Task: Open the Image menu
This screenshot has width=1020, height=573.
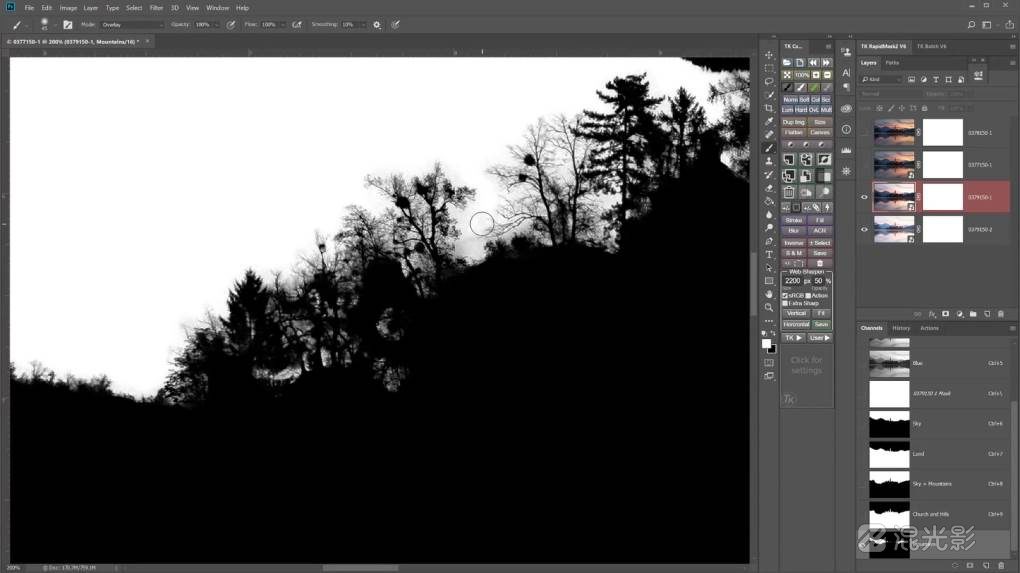Action: point(68,8)
